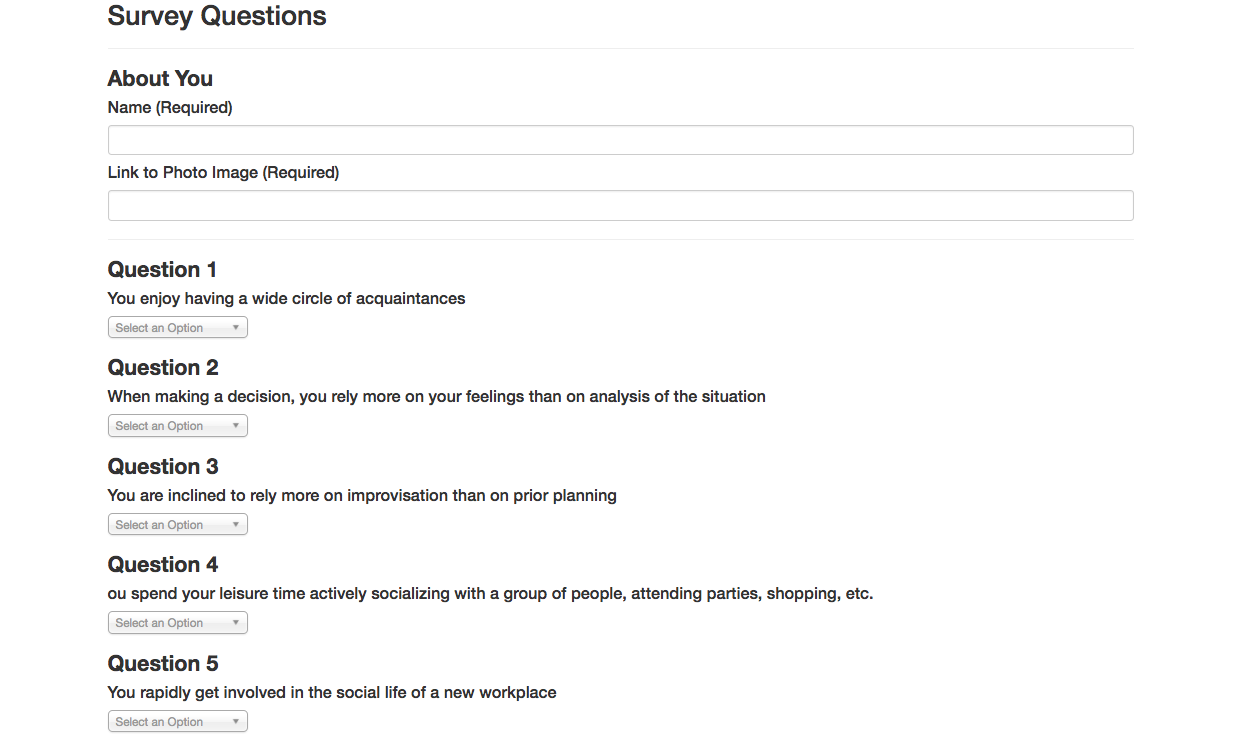Click the 'rely more on your feelings' statement
Image resolution: width=1244 pixels, height=748 pixels.
[436, 396]
